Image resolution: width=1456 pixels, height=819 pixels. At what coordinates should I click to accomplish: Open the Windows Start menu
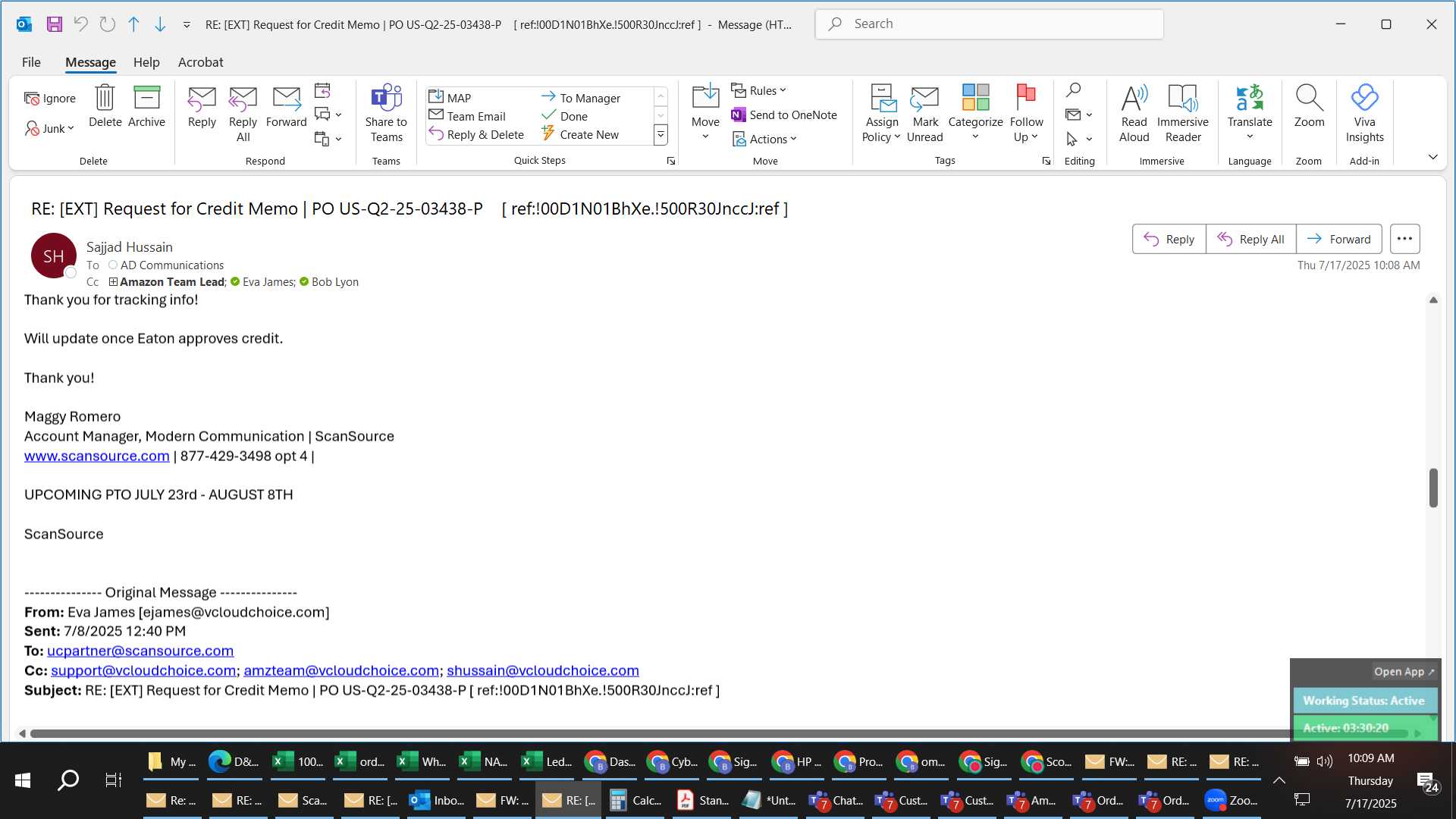coord(23,780)
